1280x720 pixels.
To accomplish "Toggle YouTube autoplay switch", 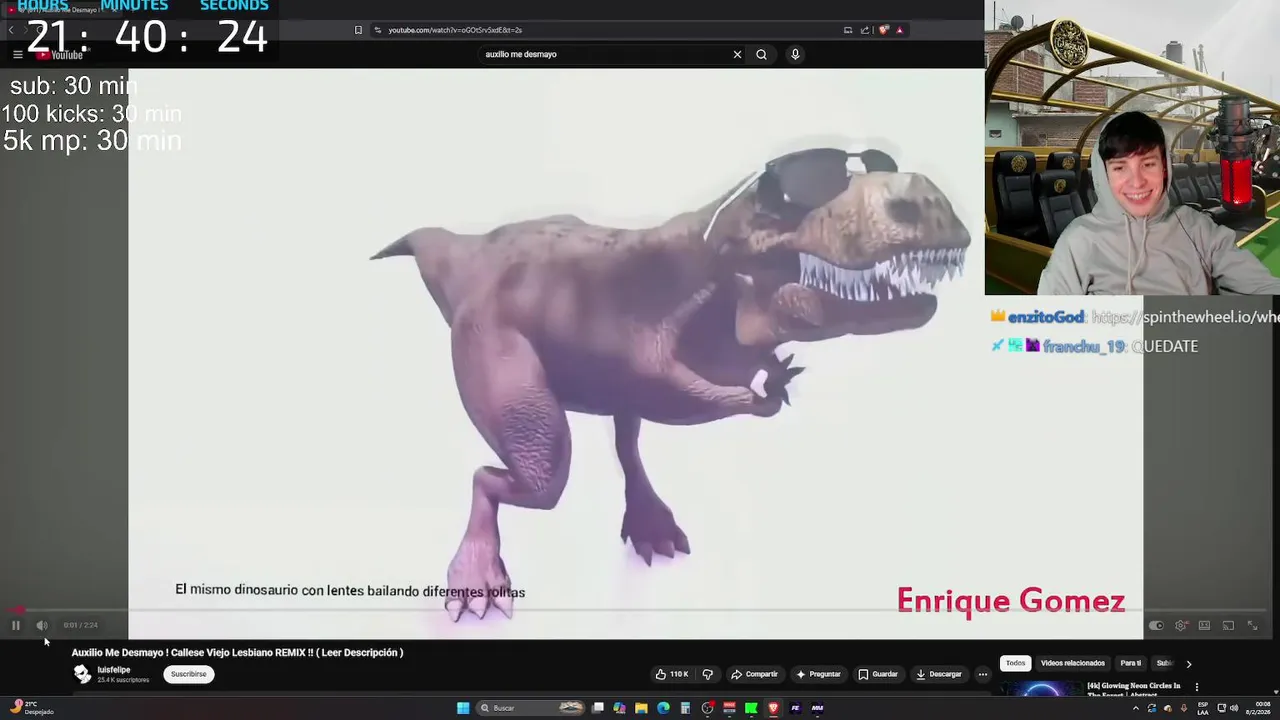I will [1156, 625].
